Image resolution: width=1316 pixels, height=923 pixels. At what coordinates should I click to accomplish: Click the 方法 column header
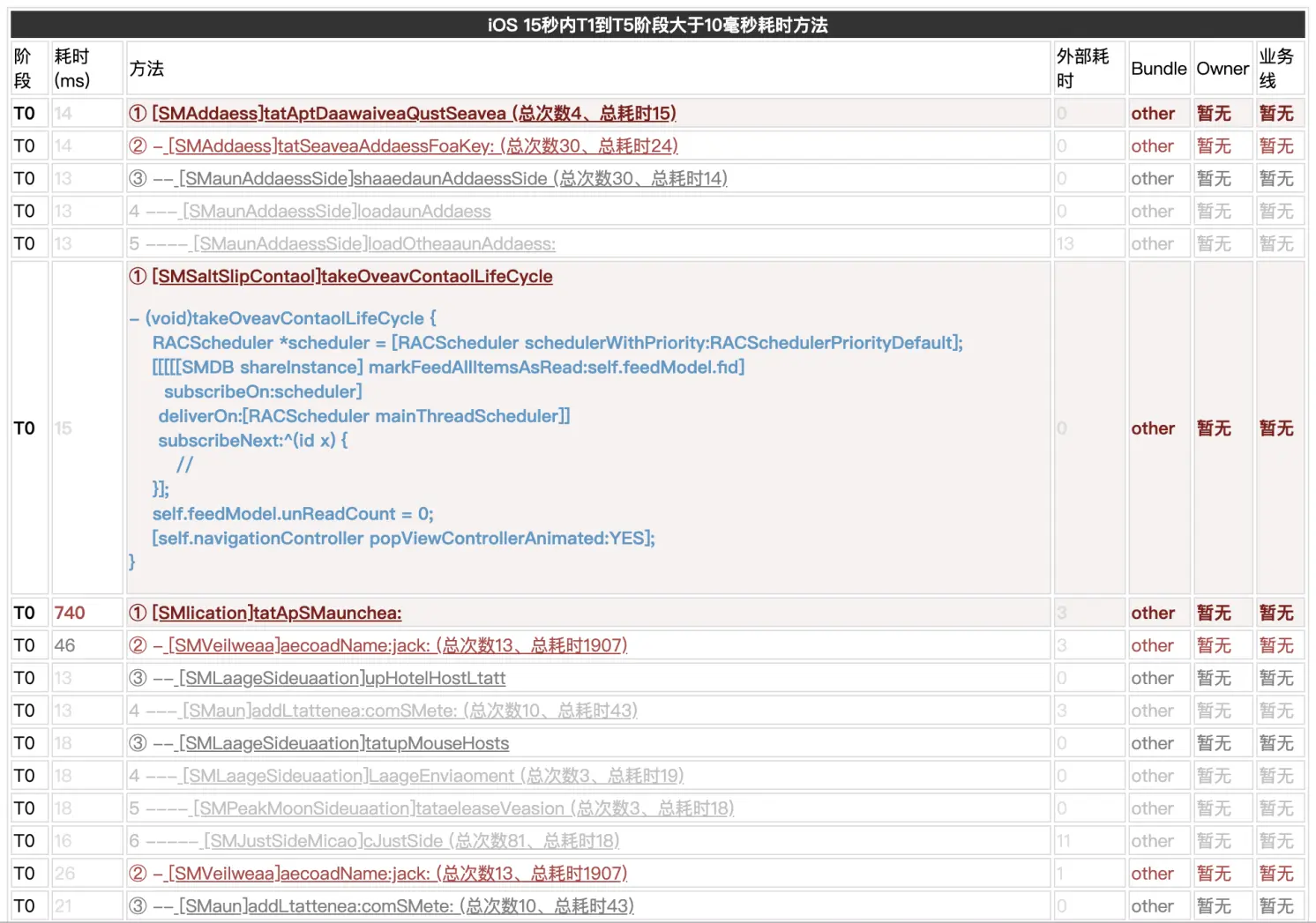146,69
